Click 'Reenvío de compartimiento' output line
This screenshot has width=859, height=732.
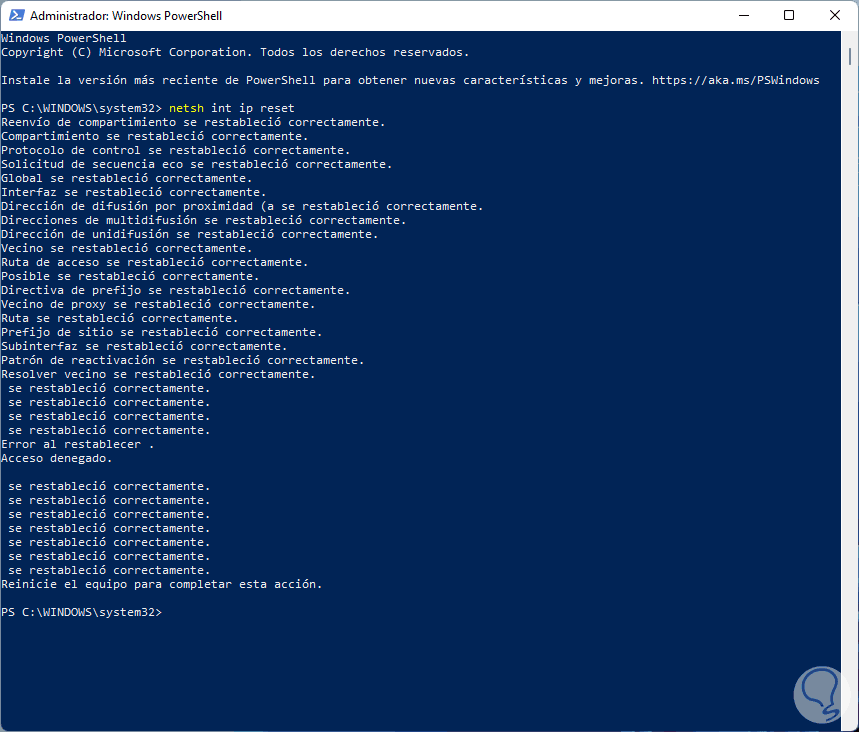pos(193,122)
